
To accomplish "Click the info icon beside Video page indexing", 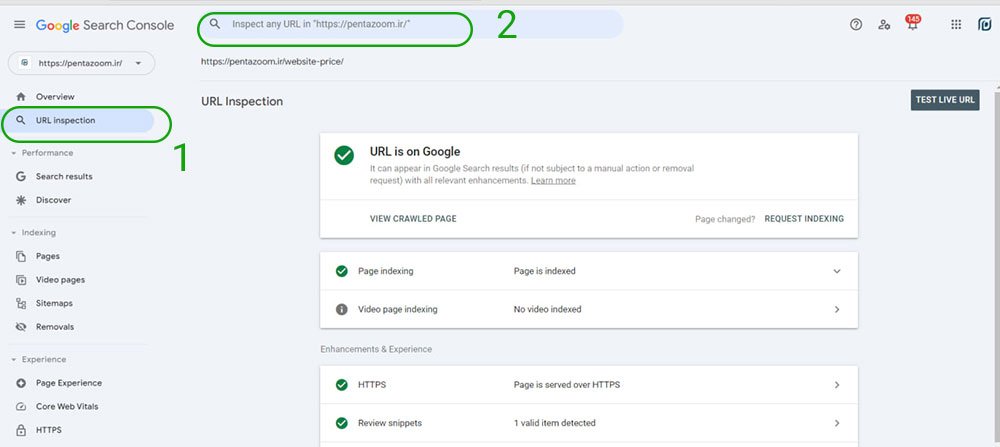I will tap(342, 310).
